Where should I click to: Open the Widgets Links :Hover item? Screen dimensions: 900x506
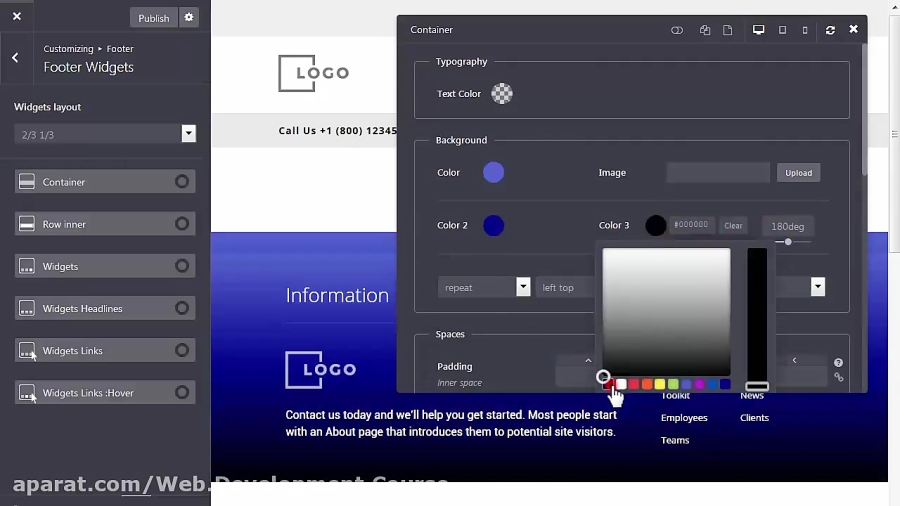pyautogui.click(x=105, y=393)
